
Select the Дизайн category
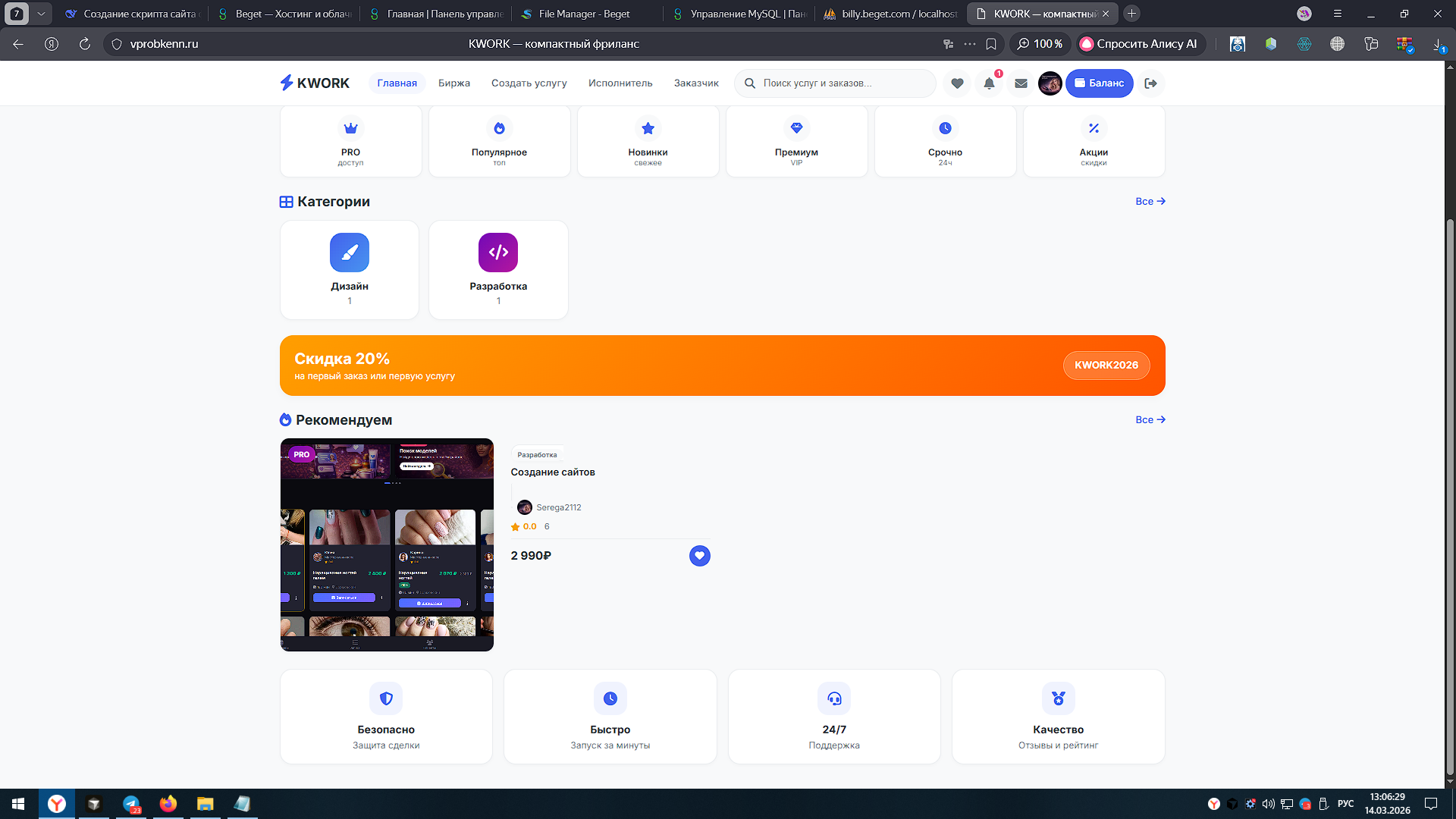coord(350,270)
